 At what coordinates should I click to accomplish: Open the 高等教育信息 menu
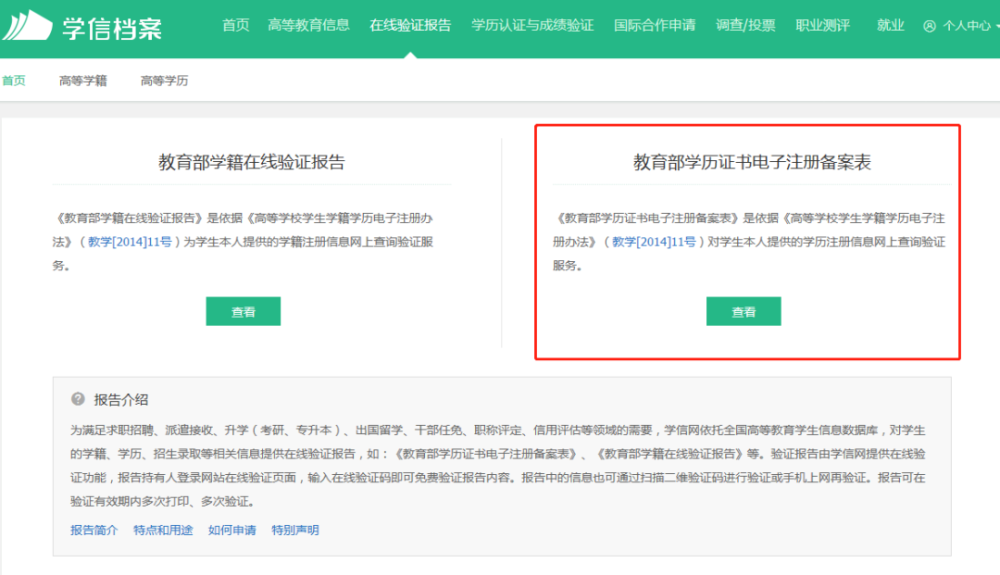click(x=309, y=25)
